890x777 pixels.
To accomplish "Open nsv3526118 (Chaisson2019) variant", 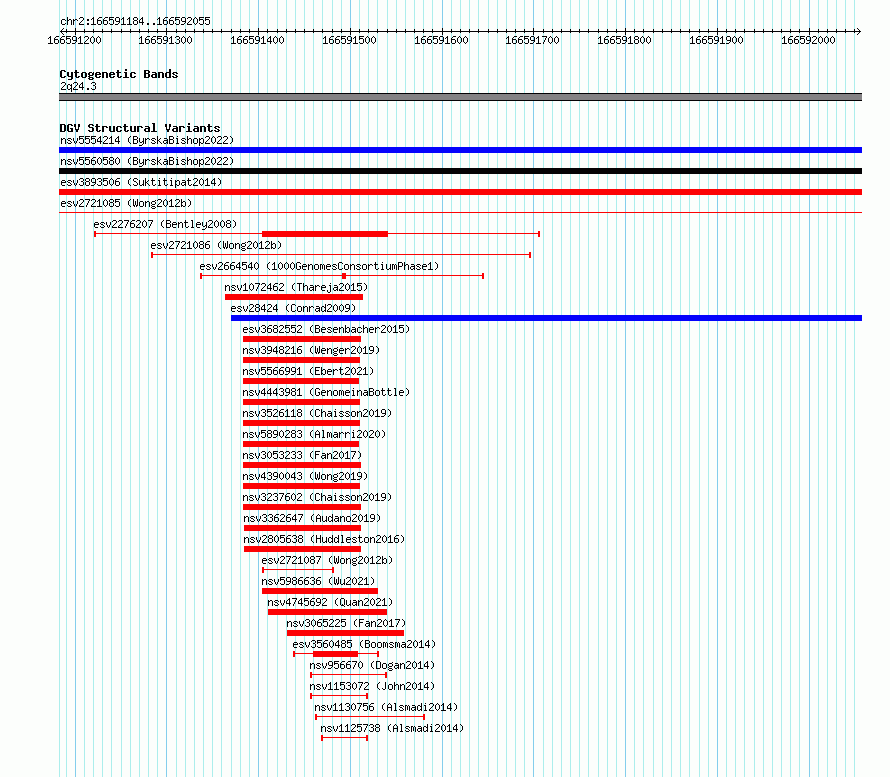I will 317,413.
